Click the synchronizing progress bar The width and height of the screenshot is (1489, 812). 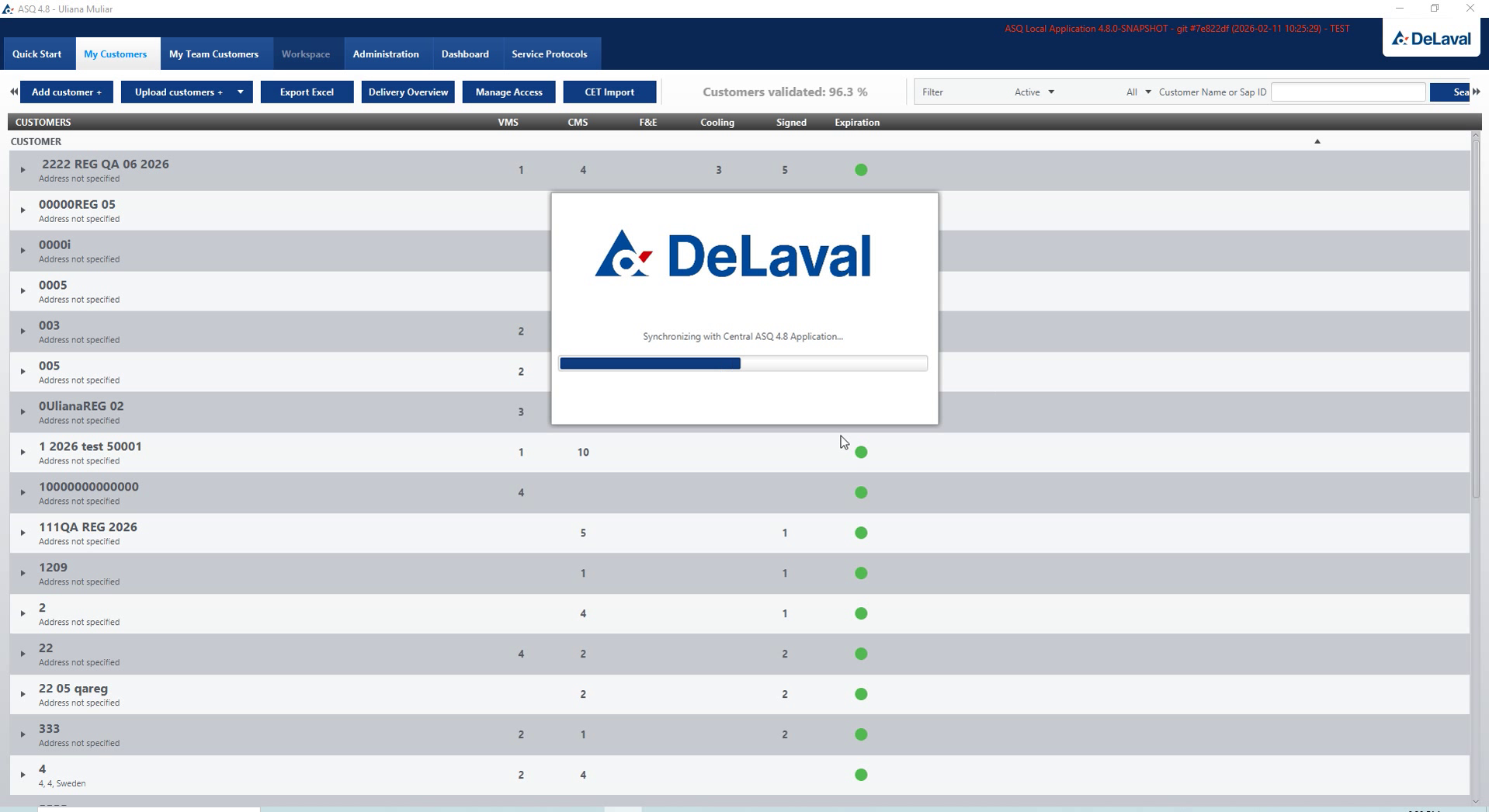point(743,363)
